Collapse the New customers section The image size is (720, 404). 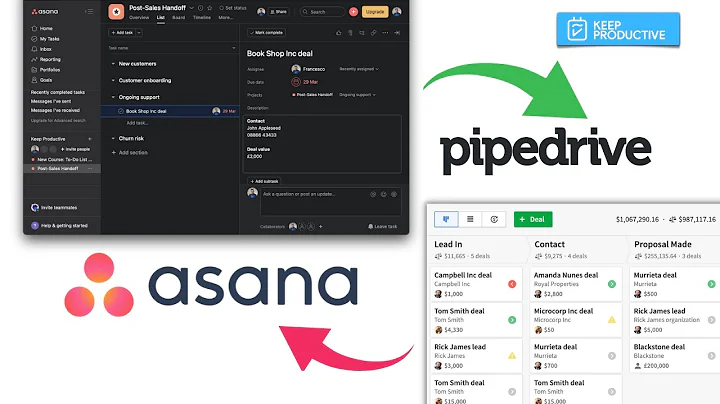pos(113,64)
